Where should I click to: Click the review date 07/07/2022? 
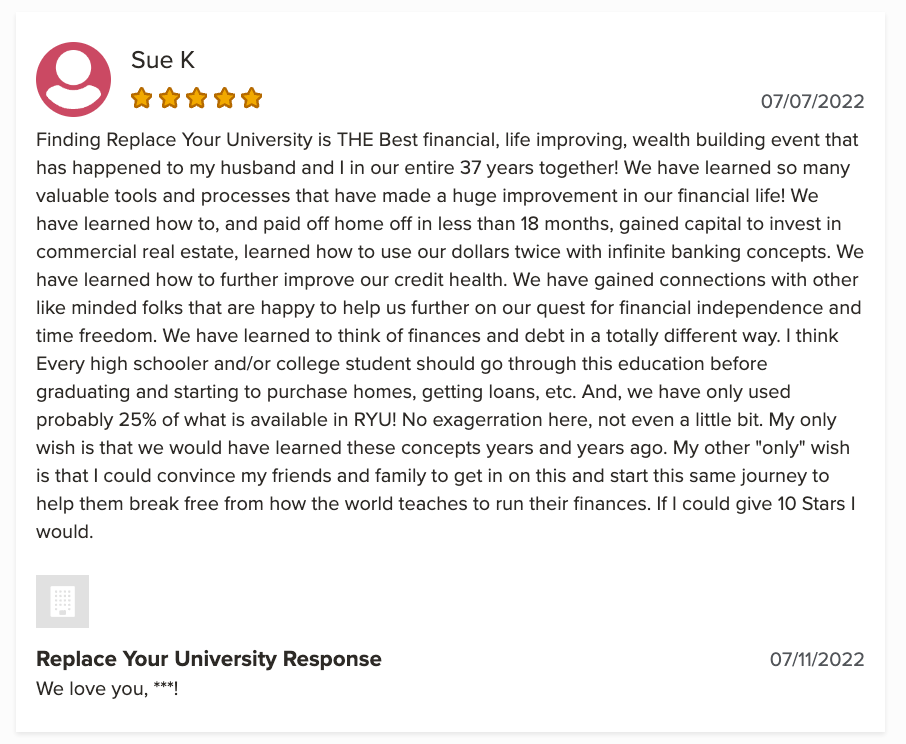click(812, 101)
